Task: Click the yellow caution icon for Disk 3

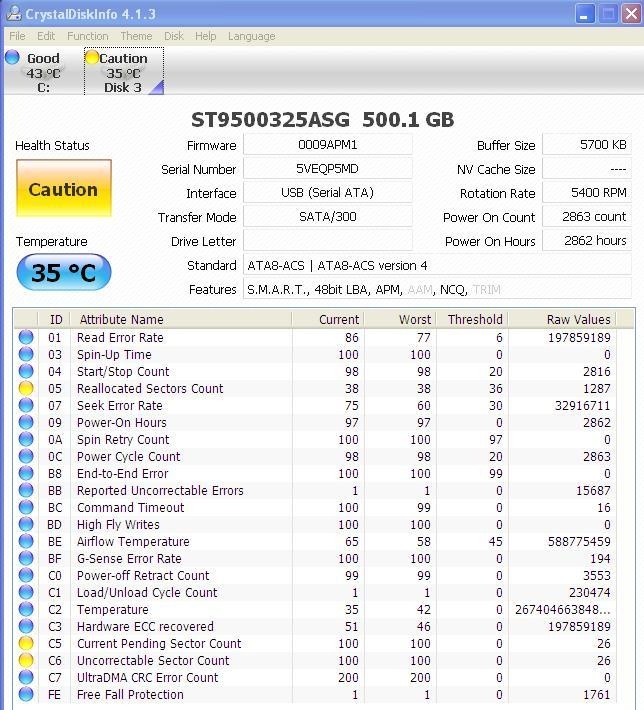Action: (x=92, y=58)
